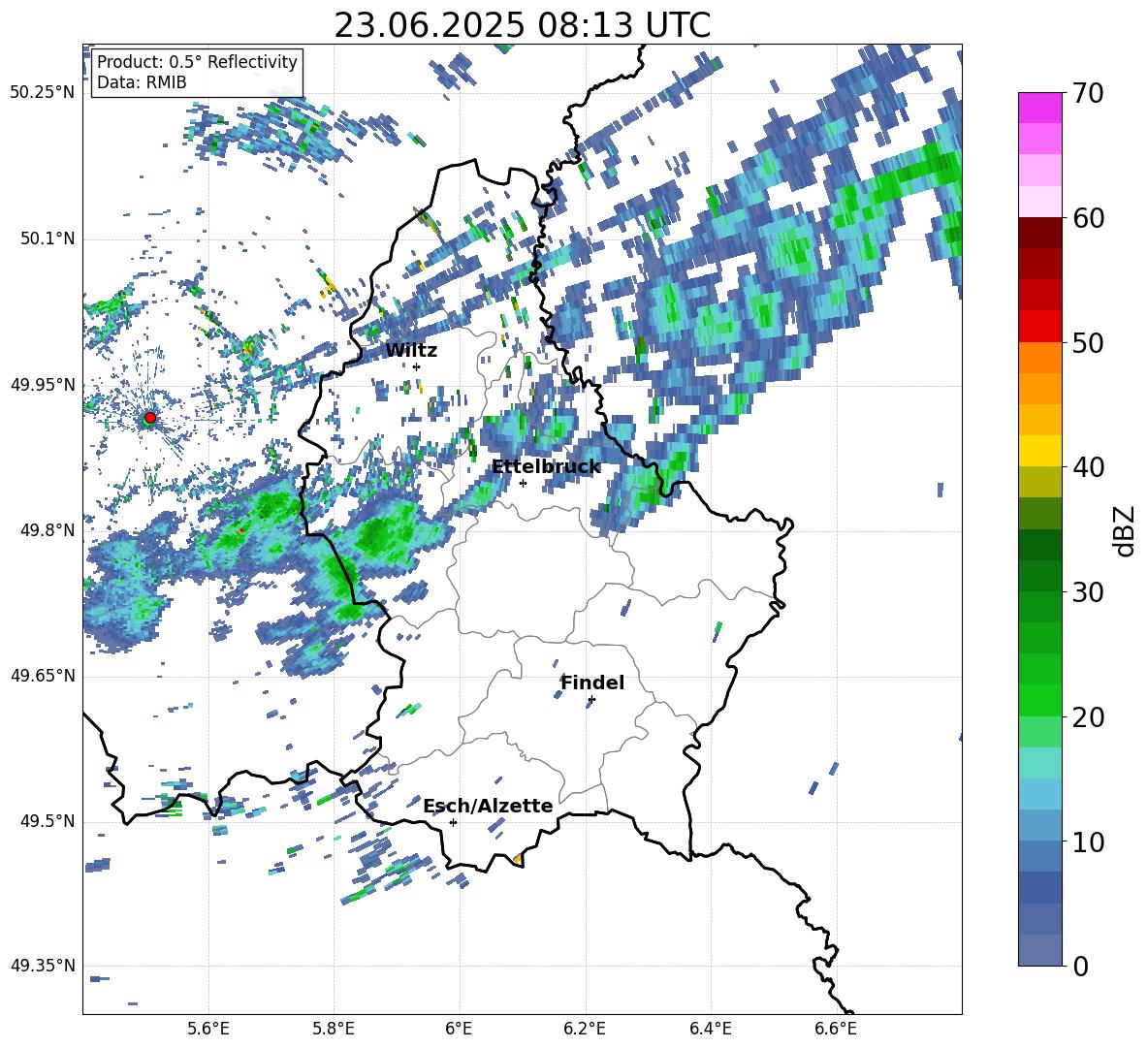Click the title text 23.06.2025 08:13 UTC
Viewport: 1148px width, 1048px height.
tap(522, 25)
